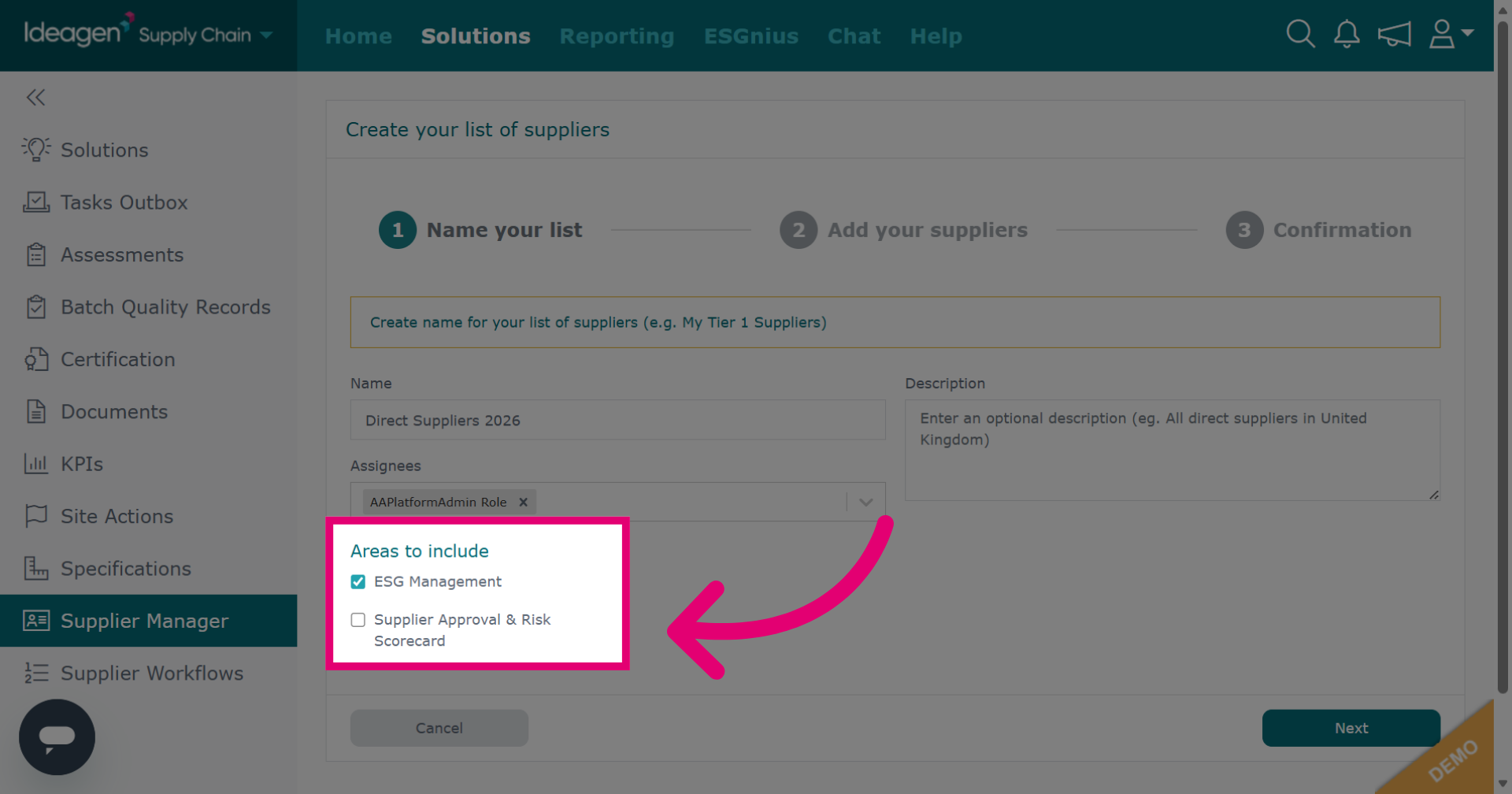
Task: Expand the Assignees dropdown arrow
Action: (x=865, y=503)
